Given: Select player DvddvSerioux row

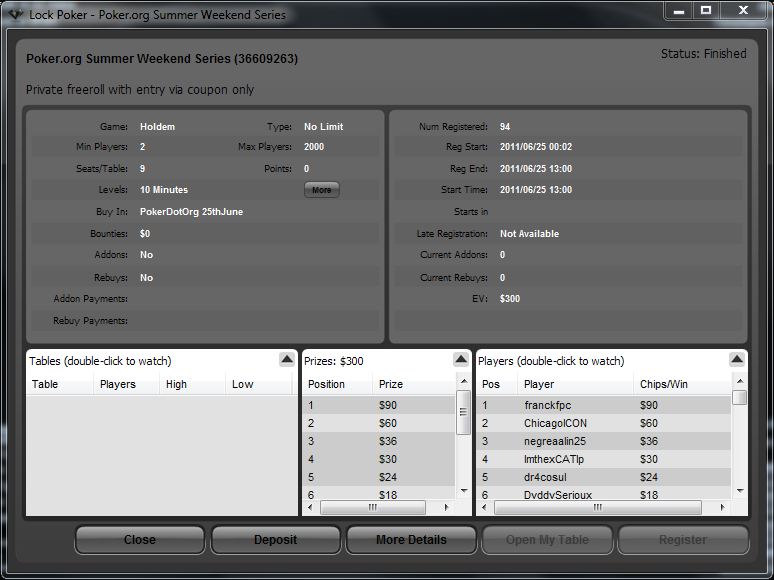Looking at the screenshot, I should point(604,495).
